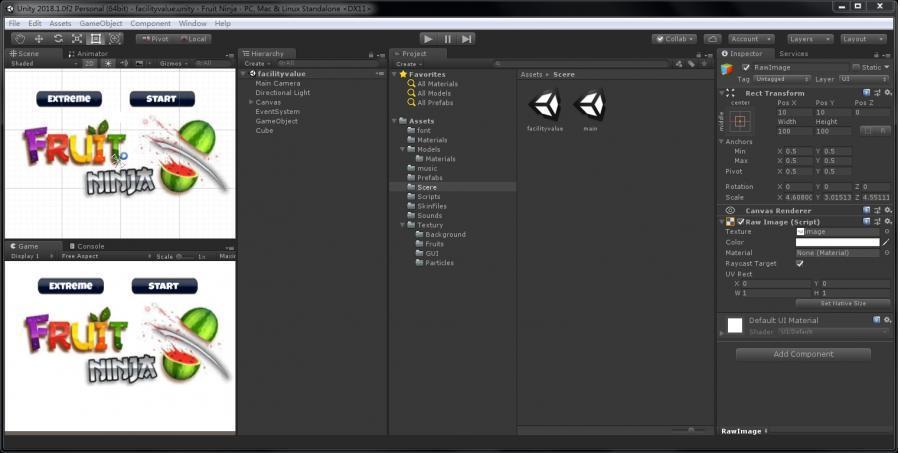This screenshot has height=453, width=900.
Task: Click the anchor presets square icon
Action: click(x=740, y=121)
